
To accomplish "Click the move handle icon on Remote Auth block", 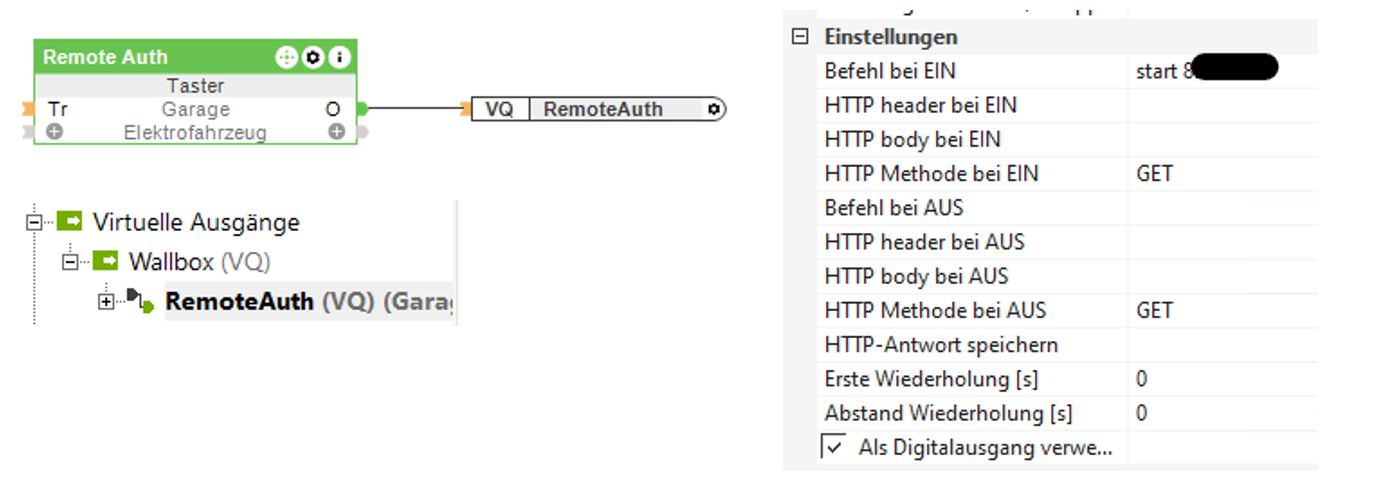I will tap(287, 58).
